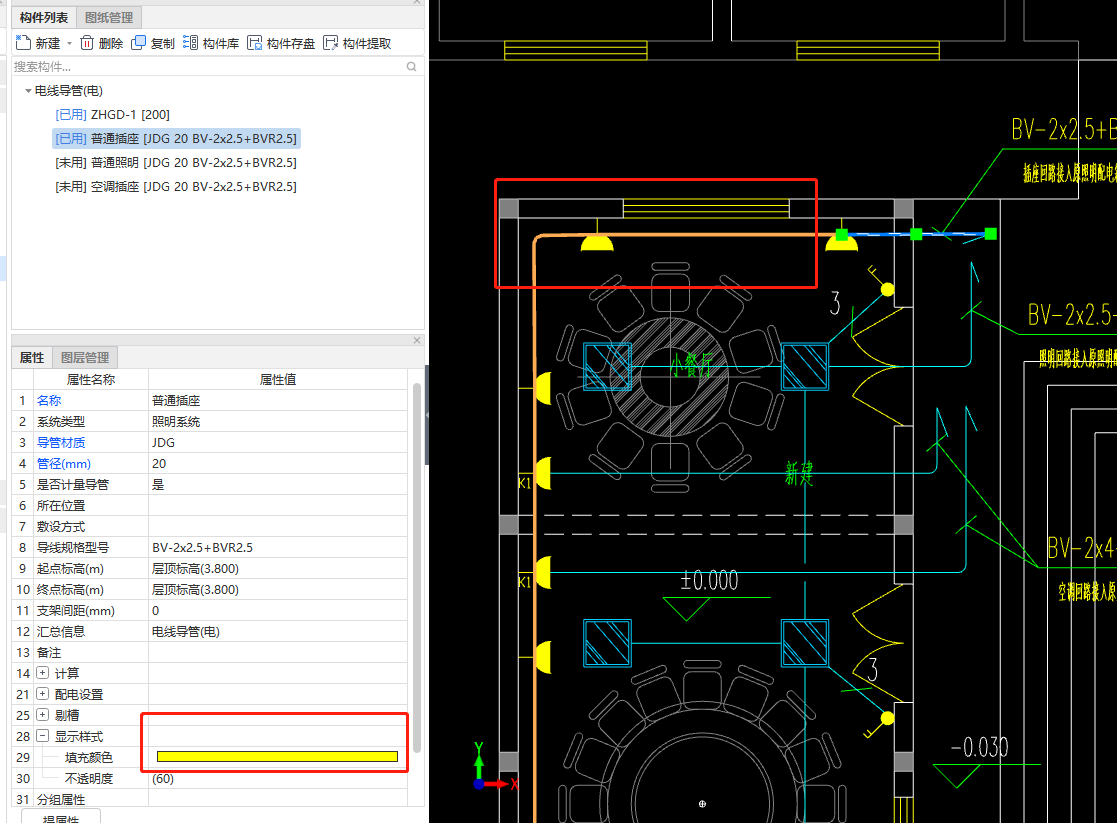Image resolution: width=1117 pixels, height=823 pixels.
Task: Click the 复制 (copy) icon
Action: click(x=139, y=43)
